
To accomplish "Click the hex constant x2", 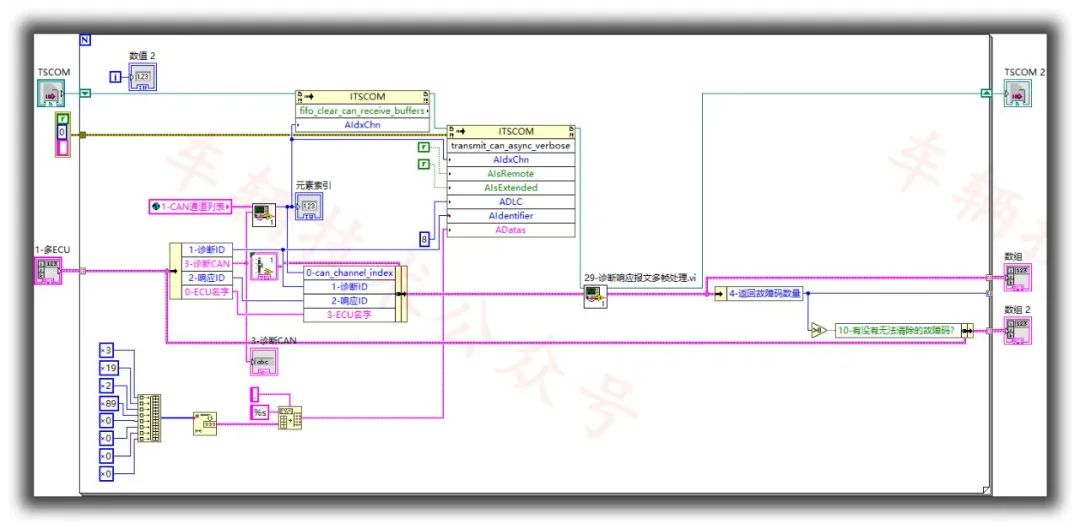I will pos(107,386).
